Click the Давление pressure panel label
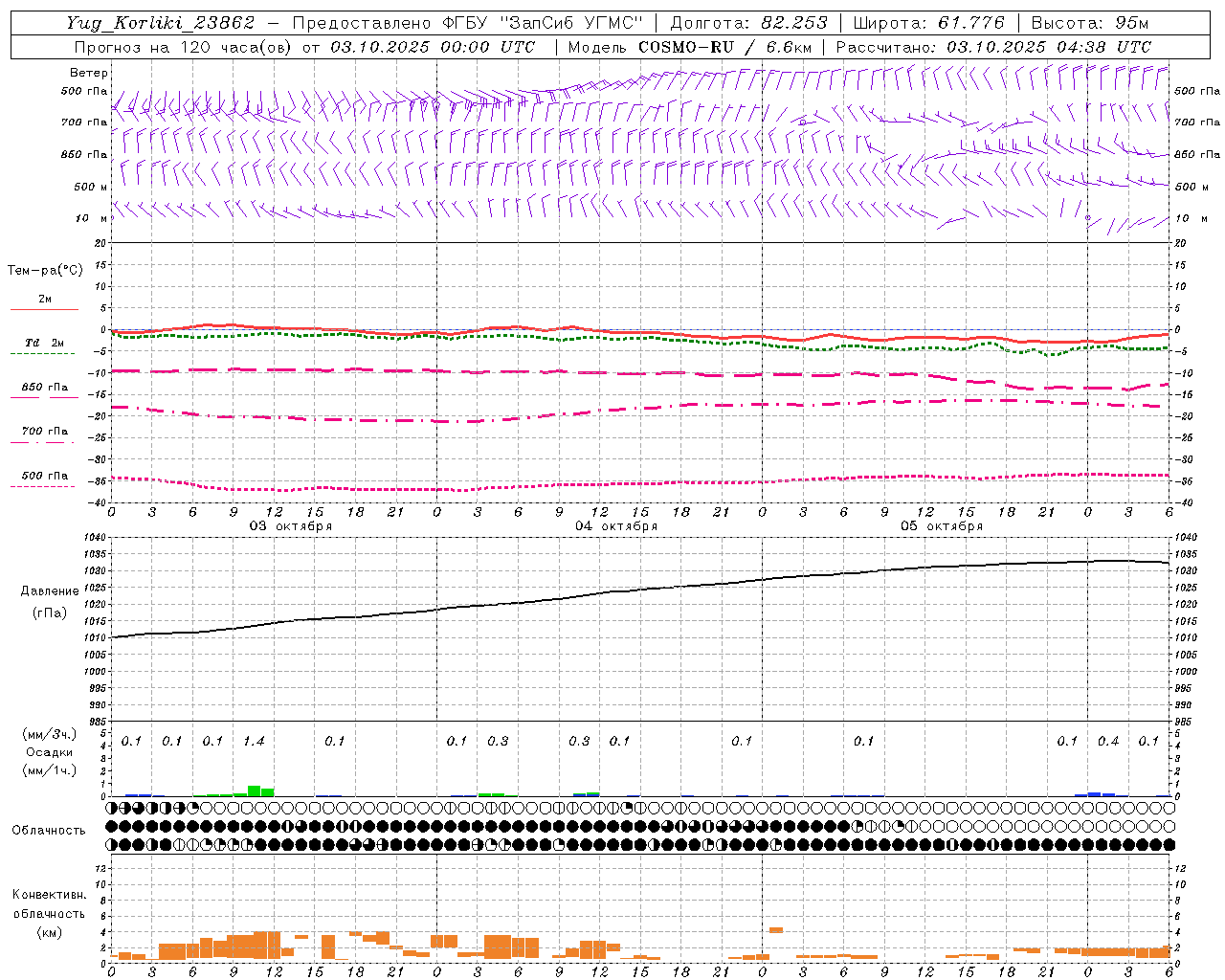 [49, 592]
